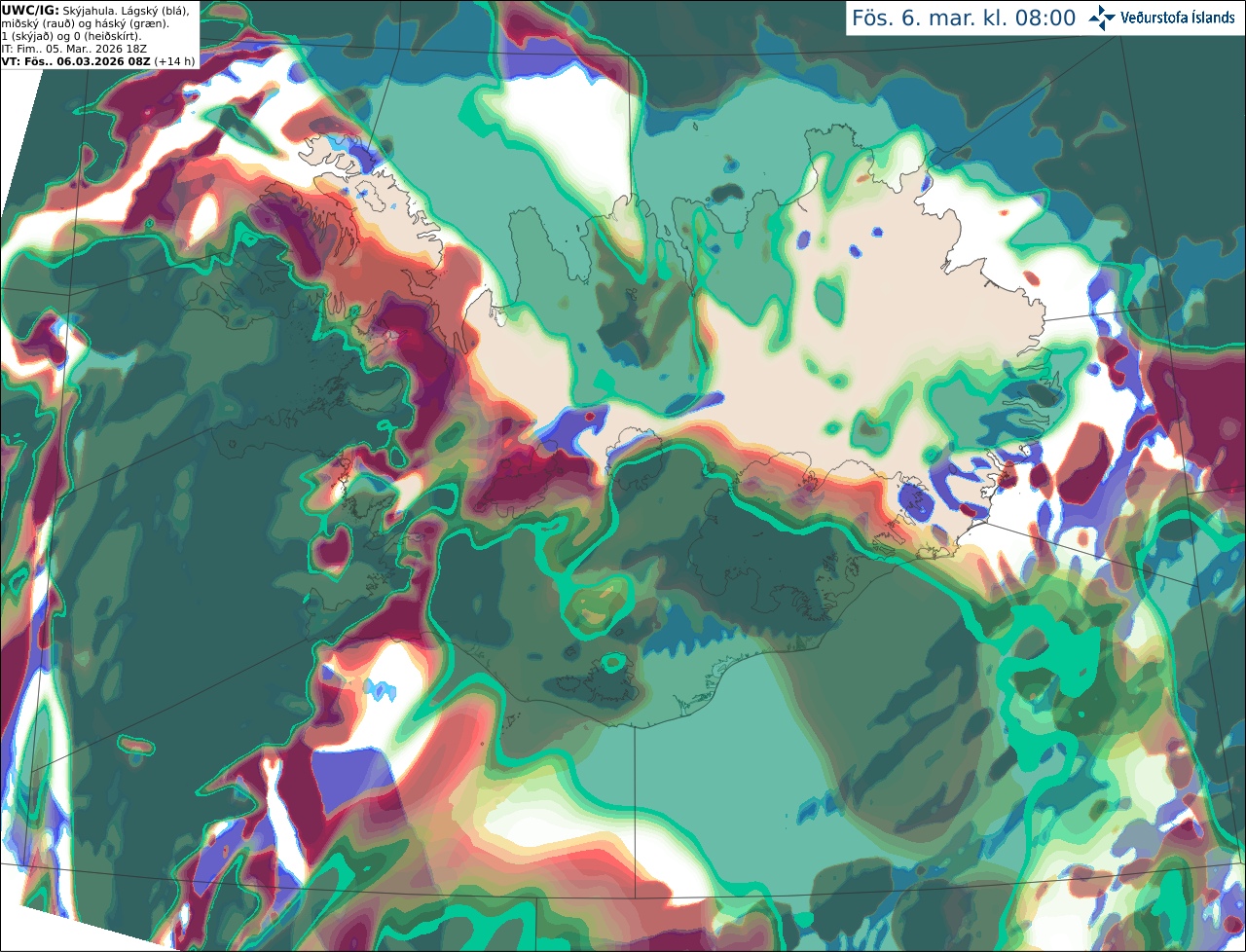Click the Veðurstofa Íslands logo icon
Viewport: 1246px width, 952px height.
pyautogui.click(x=1102, y=18)
